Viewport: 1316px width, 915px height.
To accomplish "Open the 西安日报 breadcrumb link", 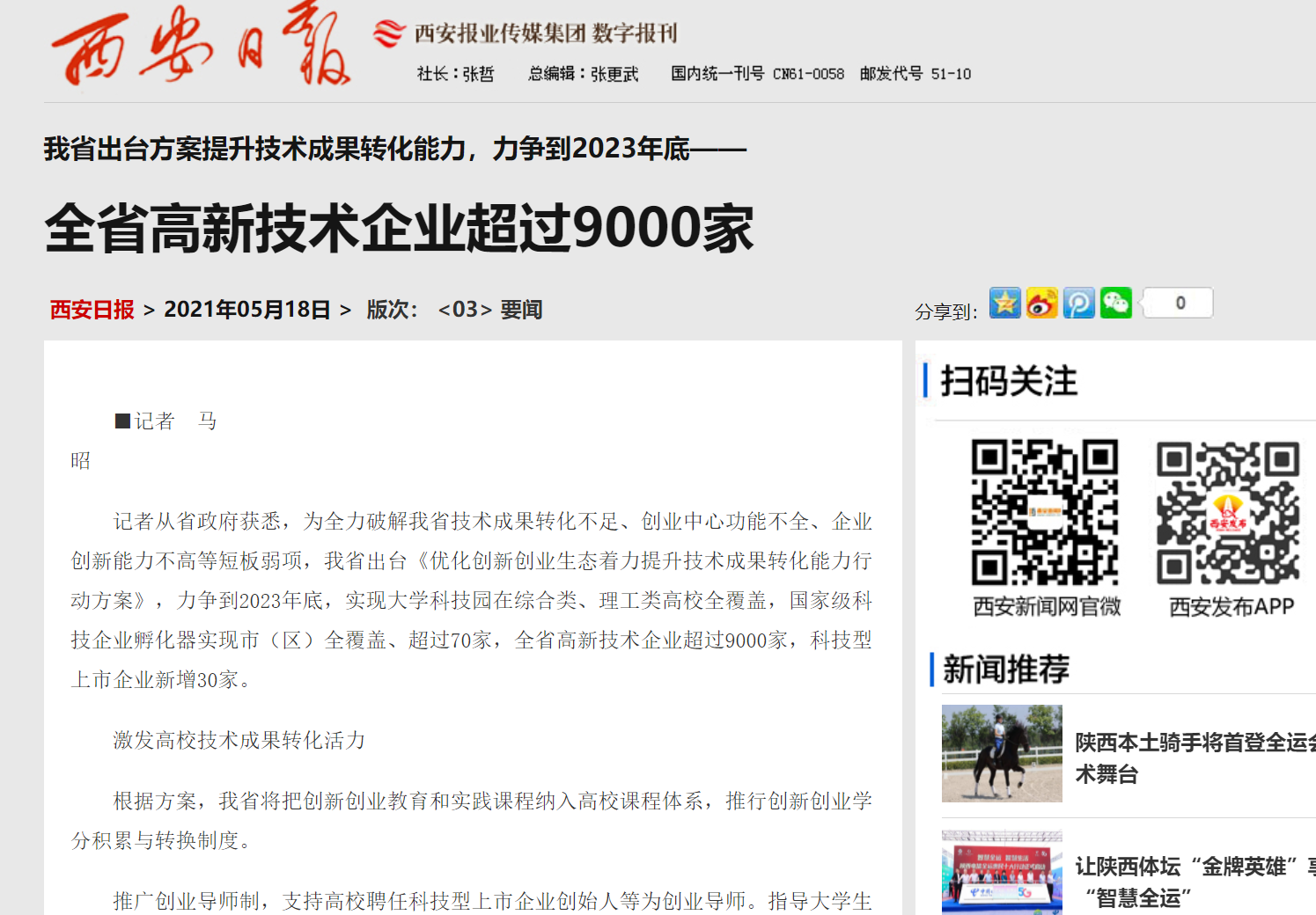I will 92,310.
